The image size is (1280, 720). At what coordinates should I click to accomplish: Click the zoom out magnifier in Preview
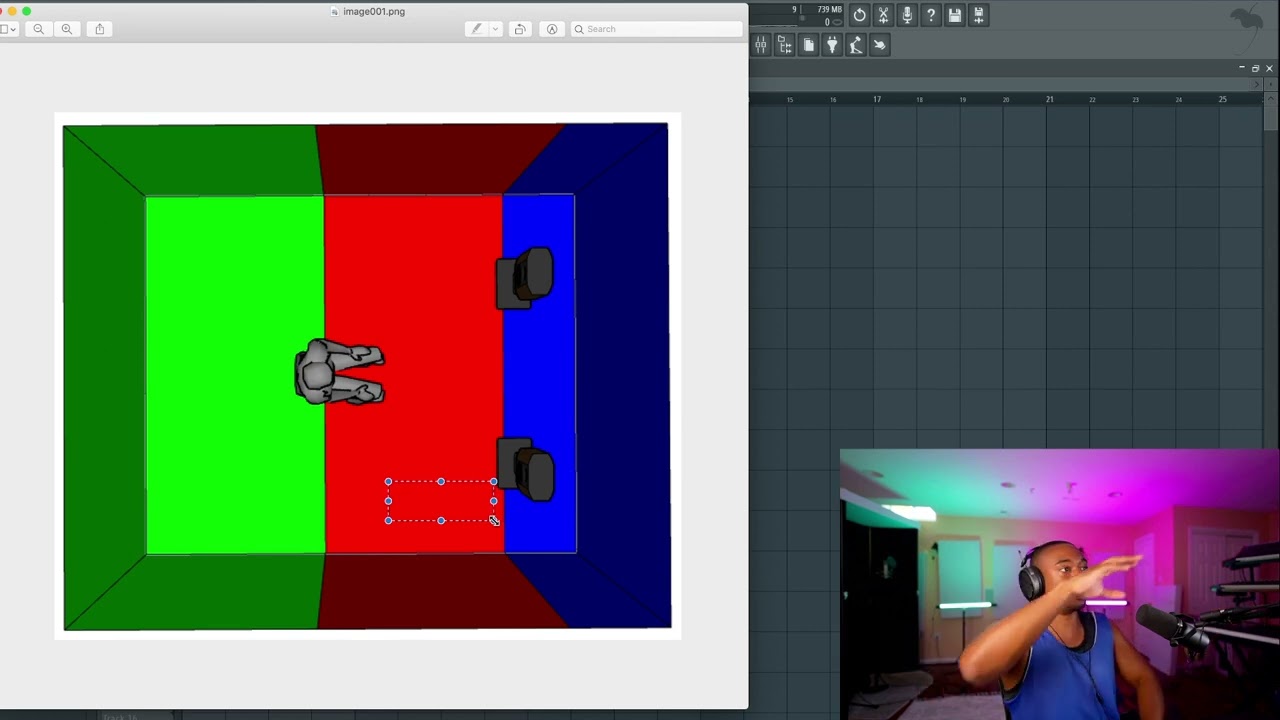[x=38, y=29]
